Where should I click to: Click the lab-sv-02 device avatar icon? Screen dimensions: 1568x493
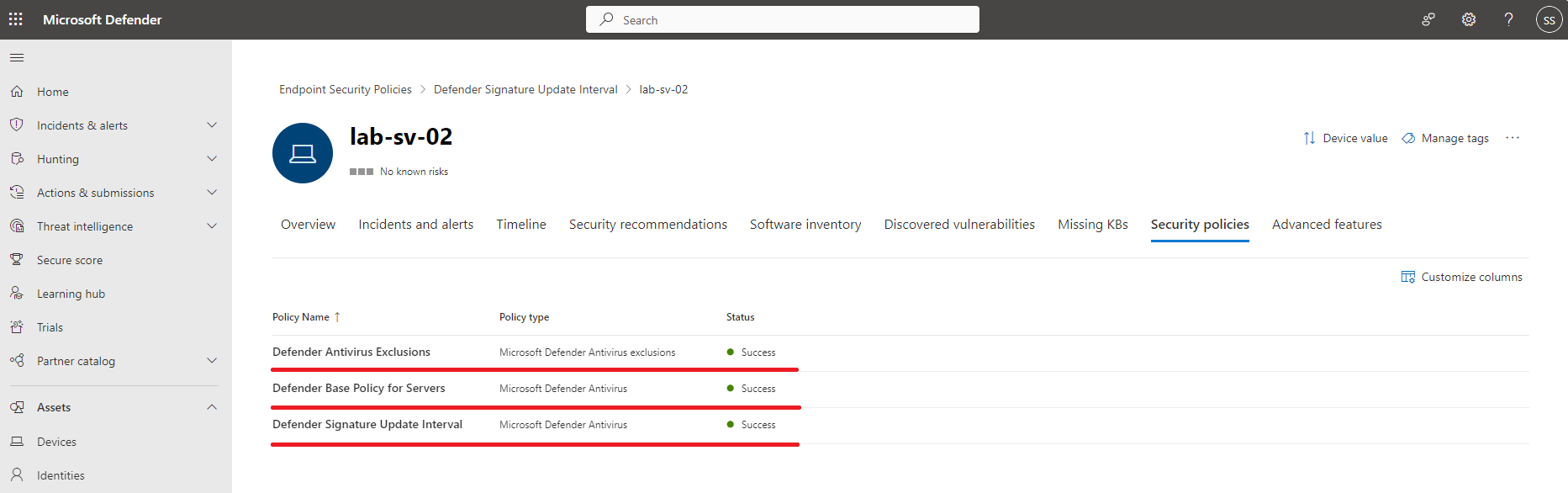303,153
